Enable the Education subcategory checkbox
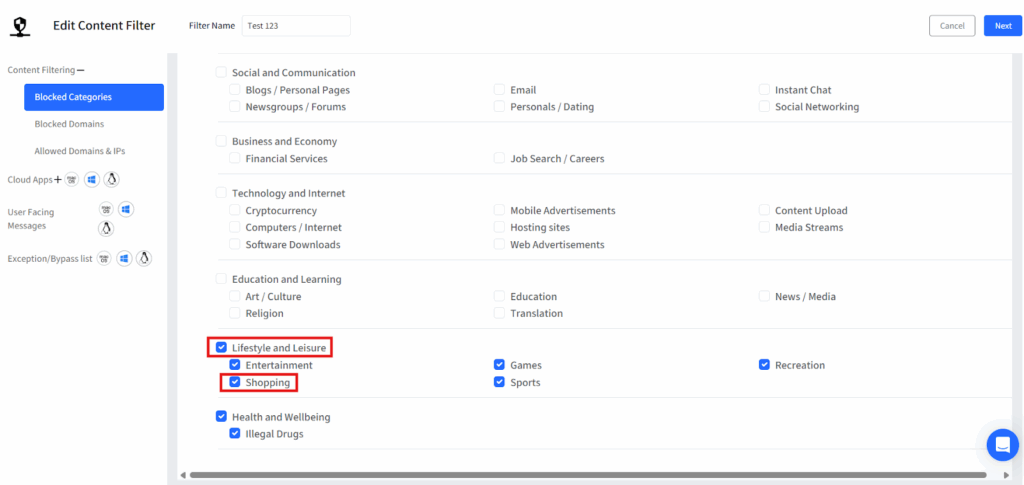The image size is (1024, 485). pyautogui.click(x=500, y=296)
